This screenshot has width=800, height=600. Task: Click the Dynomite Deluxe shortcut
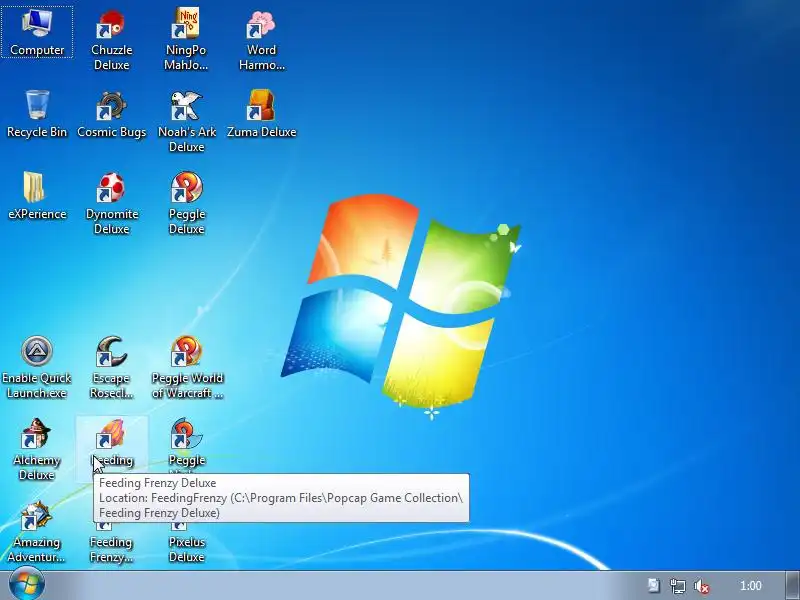[112, 203]
